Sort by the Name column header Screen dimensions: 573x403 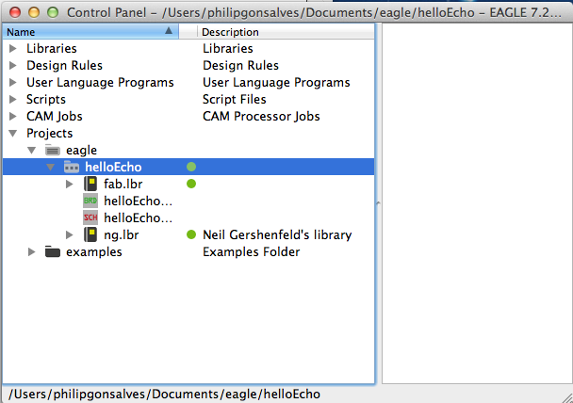point(91,32)
